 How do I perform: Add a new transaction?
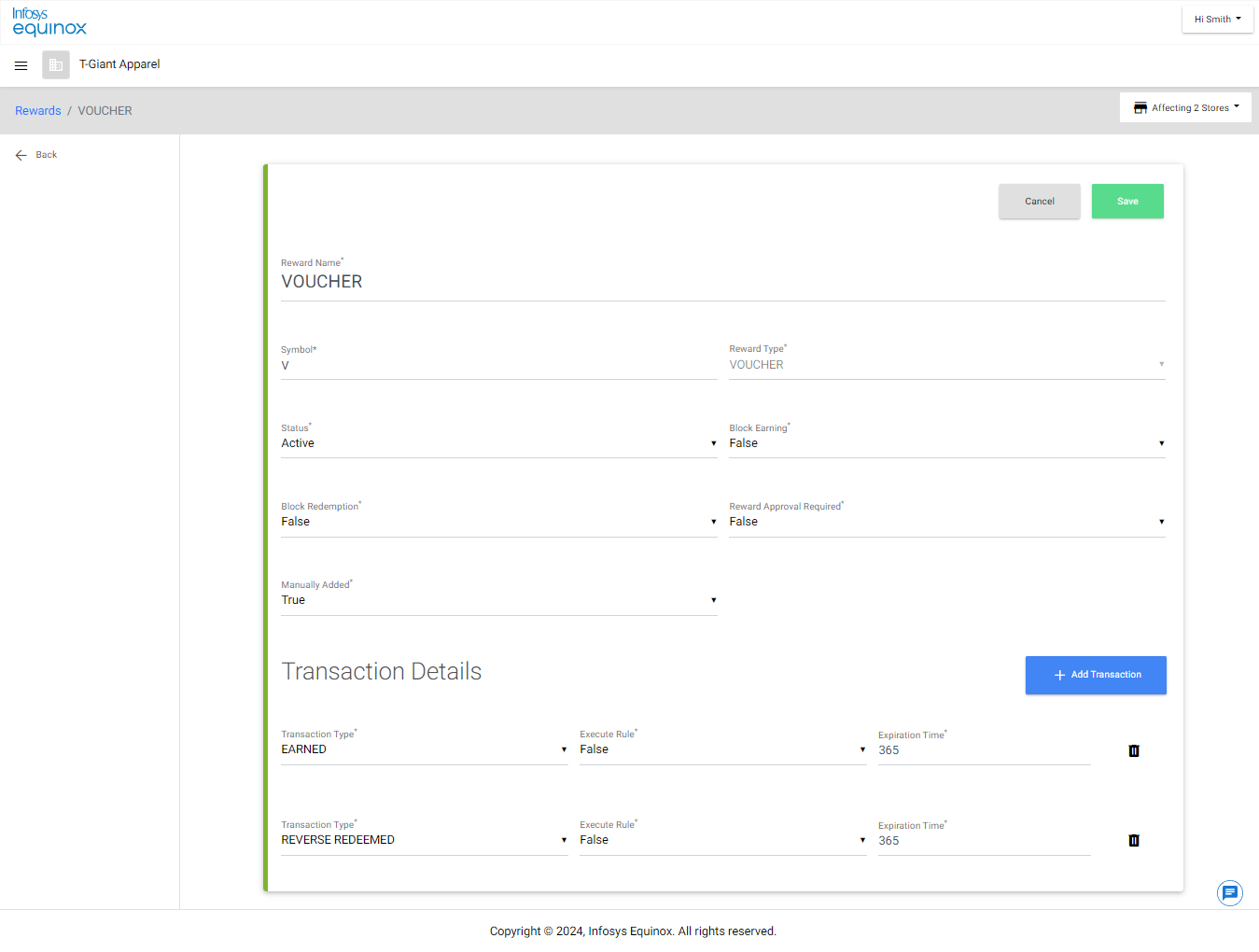[x=1096, y=675]
